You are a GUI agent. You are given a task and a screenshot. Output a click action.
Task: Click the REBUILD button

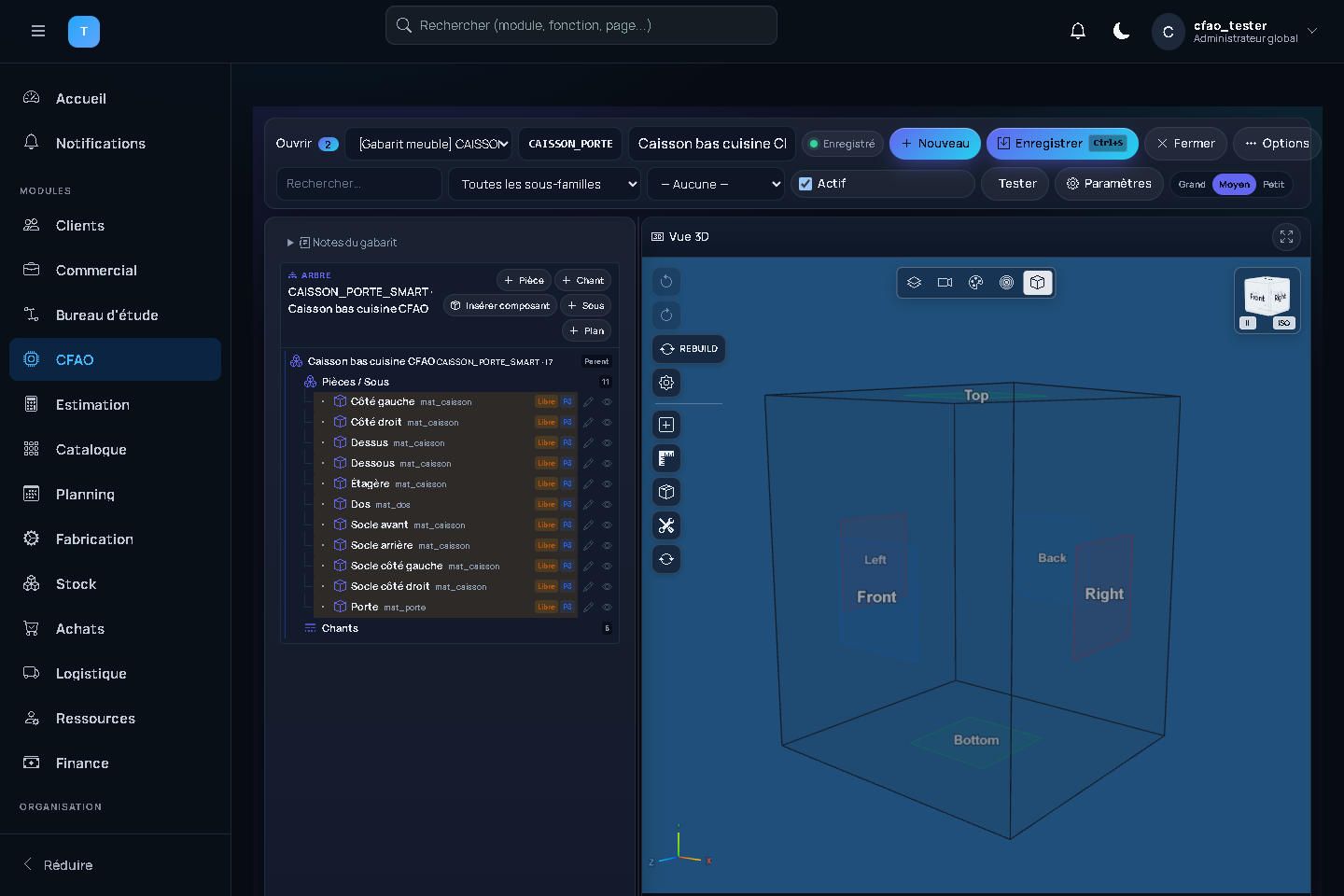coord(689,349)
